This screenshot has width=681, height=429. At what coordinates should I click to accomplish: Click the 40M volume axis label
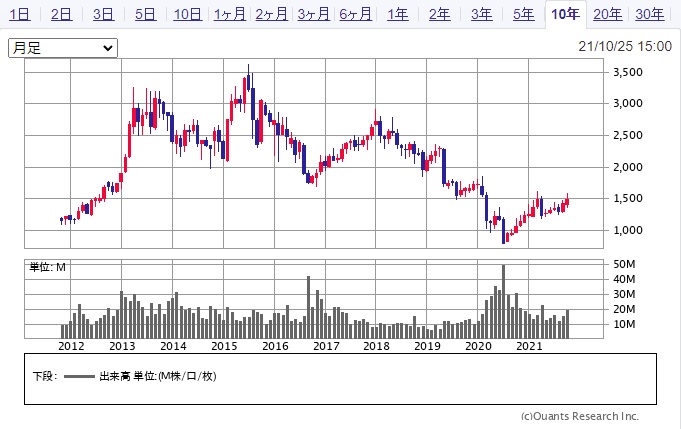pyautogui.click(x=624, y=279)
